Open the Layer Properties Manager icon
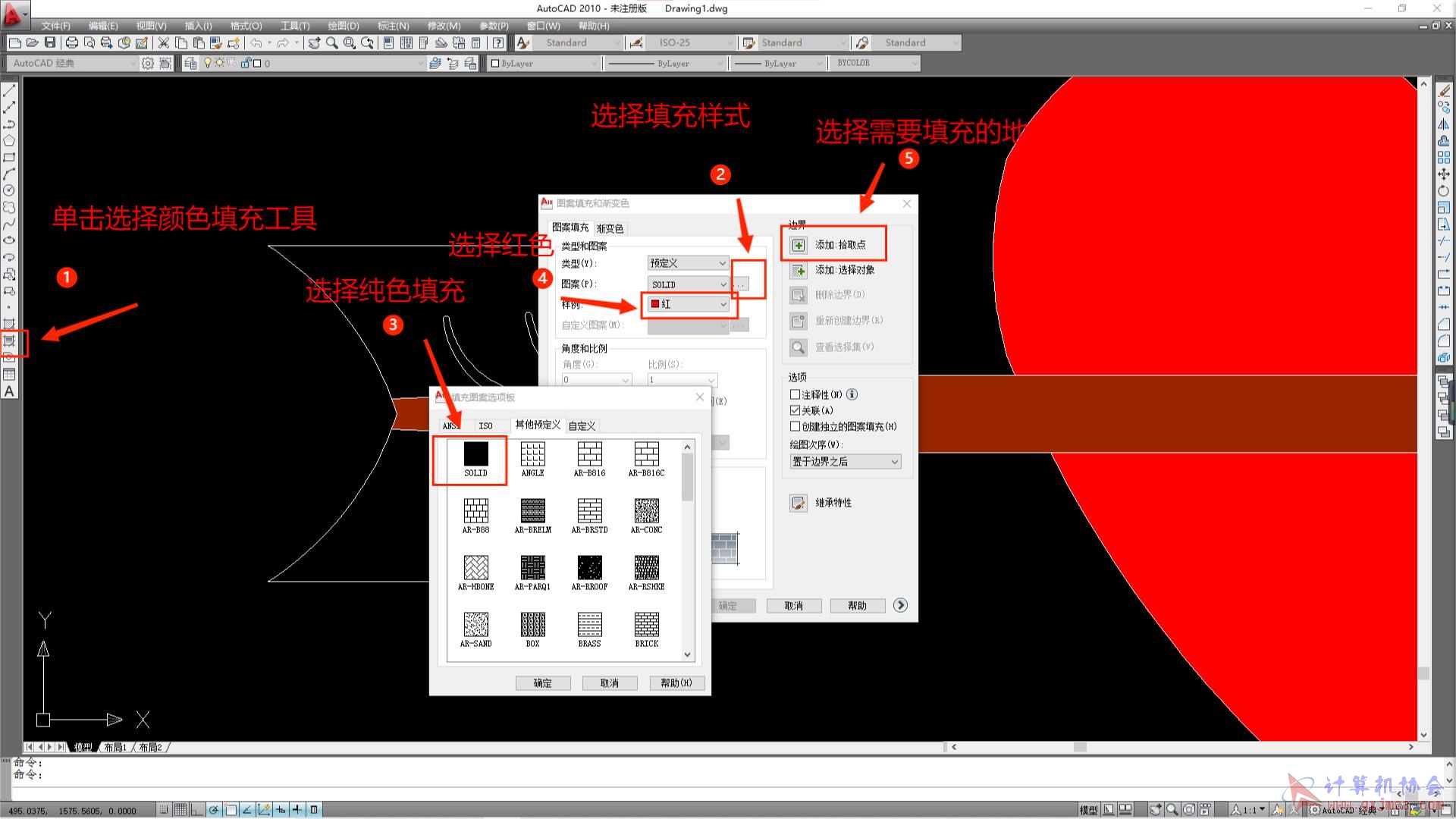Screen dimensions: 1456x819 (190, 63)
